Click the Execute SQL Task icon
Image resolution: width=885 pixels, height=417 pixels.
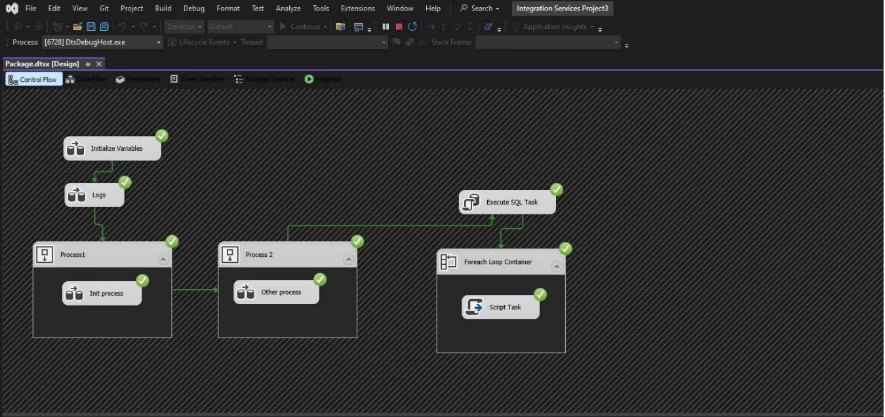tap(470, 202)
